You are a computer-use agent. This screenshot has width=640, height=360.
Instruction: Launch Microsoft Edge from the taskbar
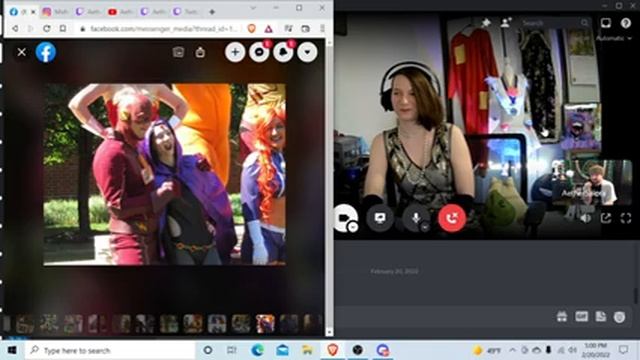pos(257,350)
